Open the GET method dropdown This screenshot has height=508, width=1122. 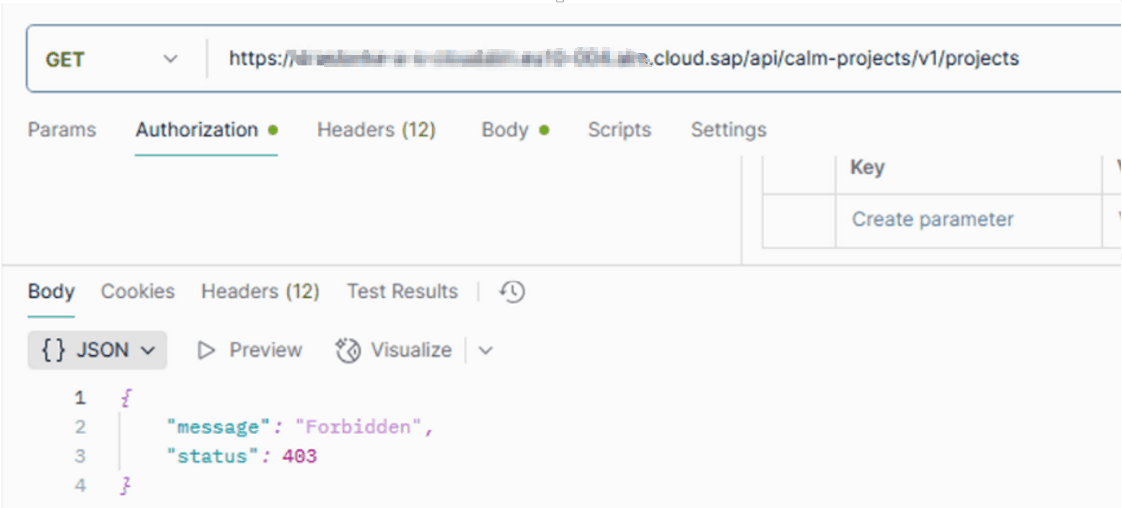pos(111,59)
